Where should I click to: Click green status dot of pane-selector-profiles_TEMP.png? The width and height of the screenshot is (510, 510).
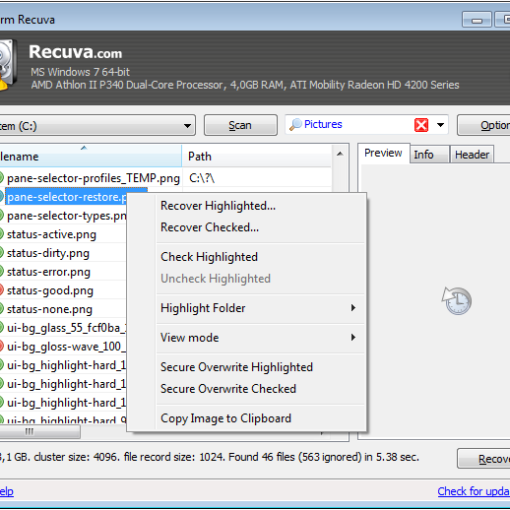[1, 178]
